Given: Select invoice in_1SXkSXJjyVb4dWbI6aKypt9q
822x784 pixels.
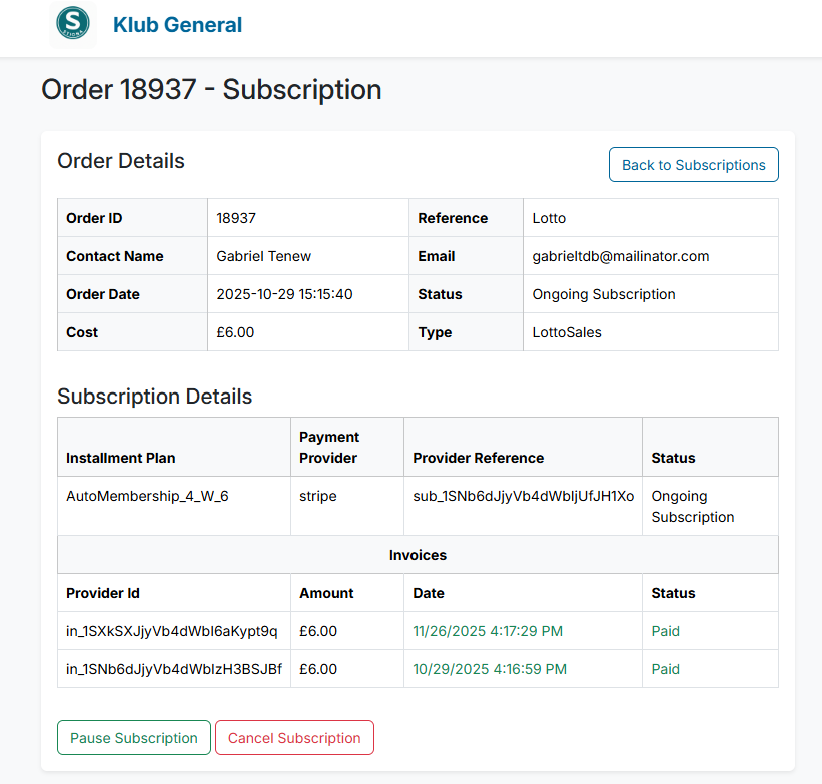Looking at the screenshot, I should pos(170,631).
